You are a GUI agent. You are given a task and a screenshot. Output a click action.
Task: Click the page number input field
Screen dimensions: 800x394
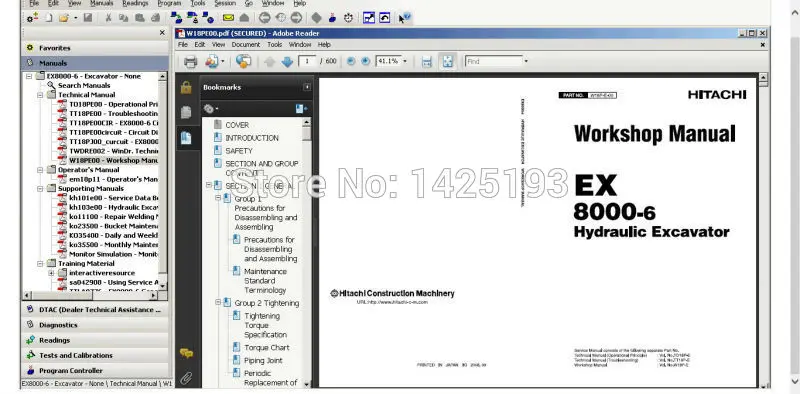coord(308,61)
